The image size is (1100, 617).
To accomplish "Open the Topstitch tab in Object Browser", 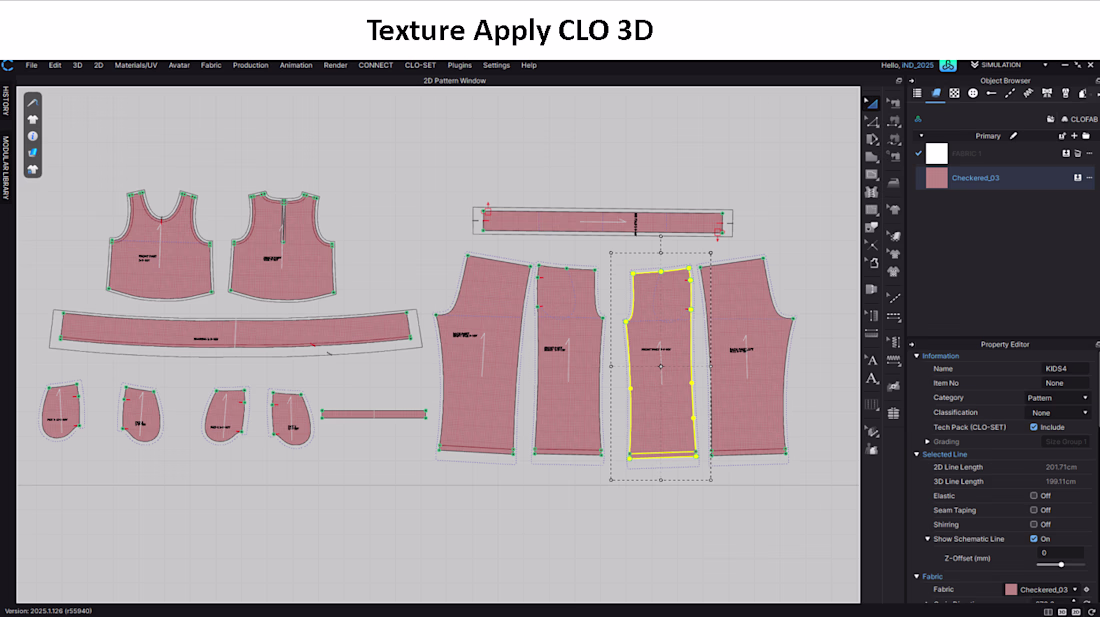I will click(1010, 93).
